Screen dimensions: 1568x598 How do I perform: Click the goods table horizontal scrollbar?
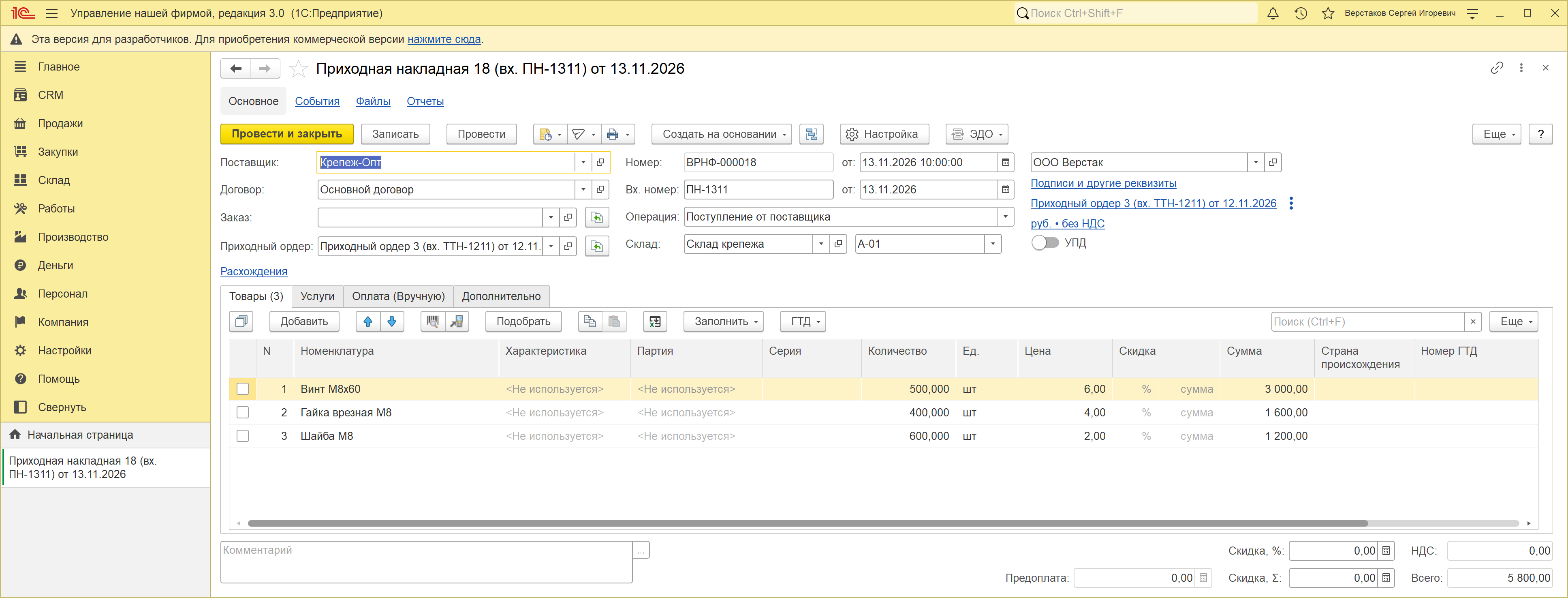[808, 524]
